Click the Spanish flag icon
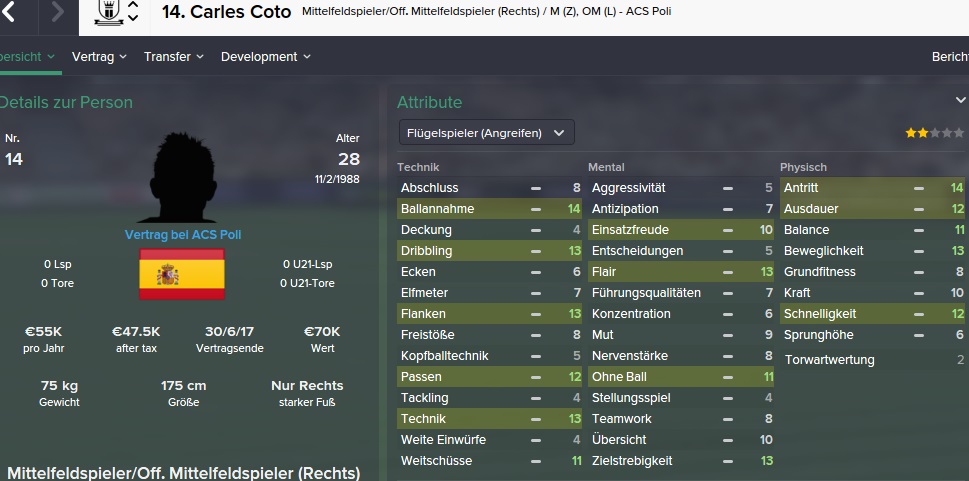The height and width of the screenshot is (481, 969). coord(181,274)
